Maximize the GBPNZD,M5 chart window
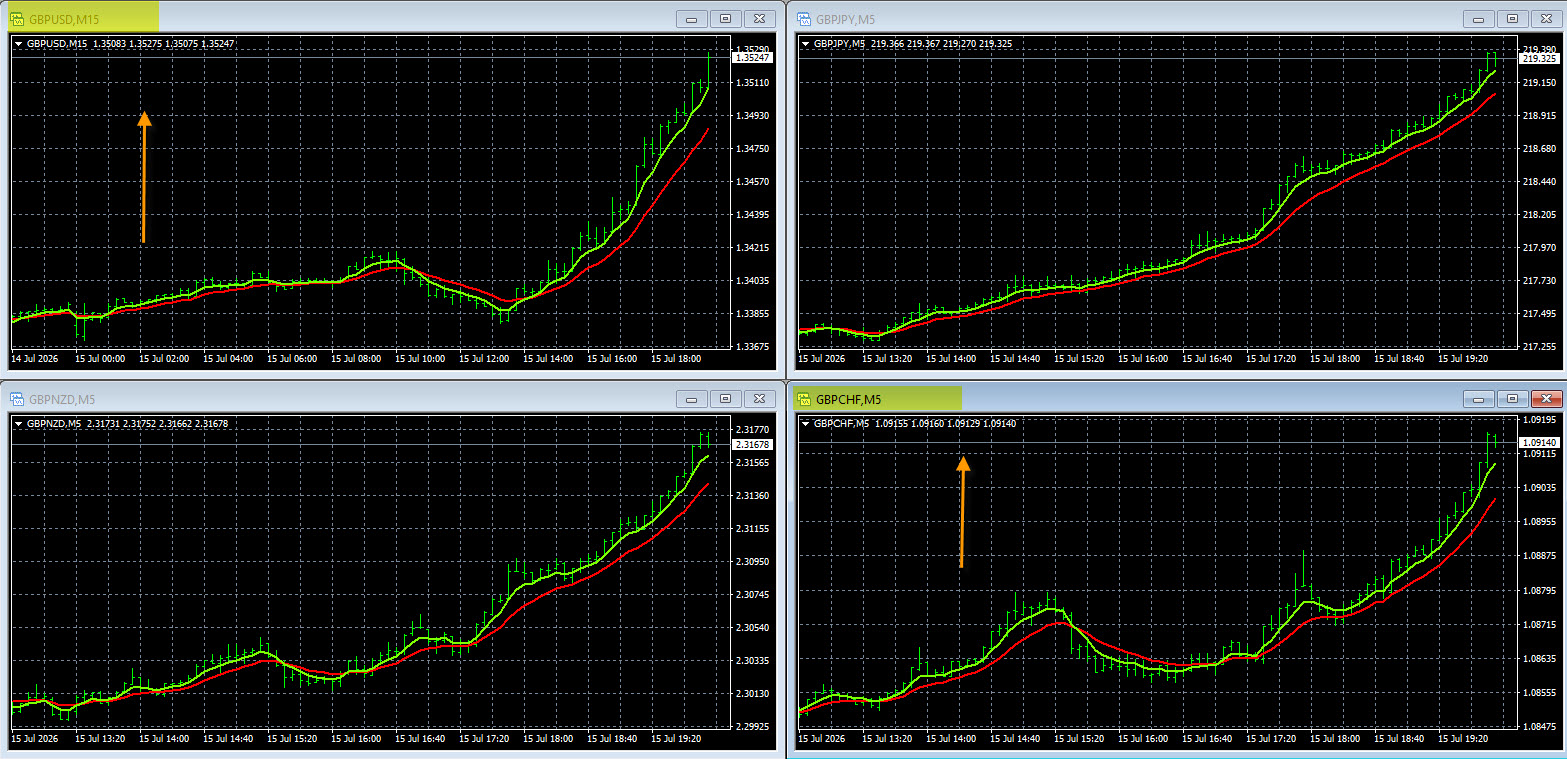 pyautogui.click(x=726, y=398)
